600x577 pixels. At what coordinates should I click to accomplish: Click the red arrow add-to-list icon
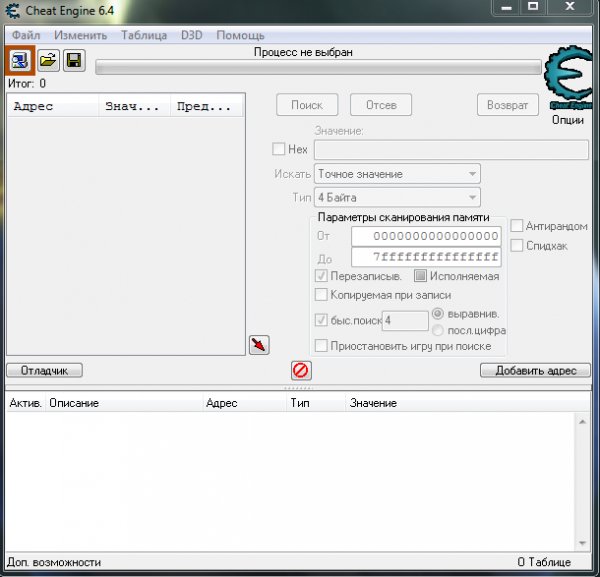pyautogui.click(x=259, y=345)
